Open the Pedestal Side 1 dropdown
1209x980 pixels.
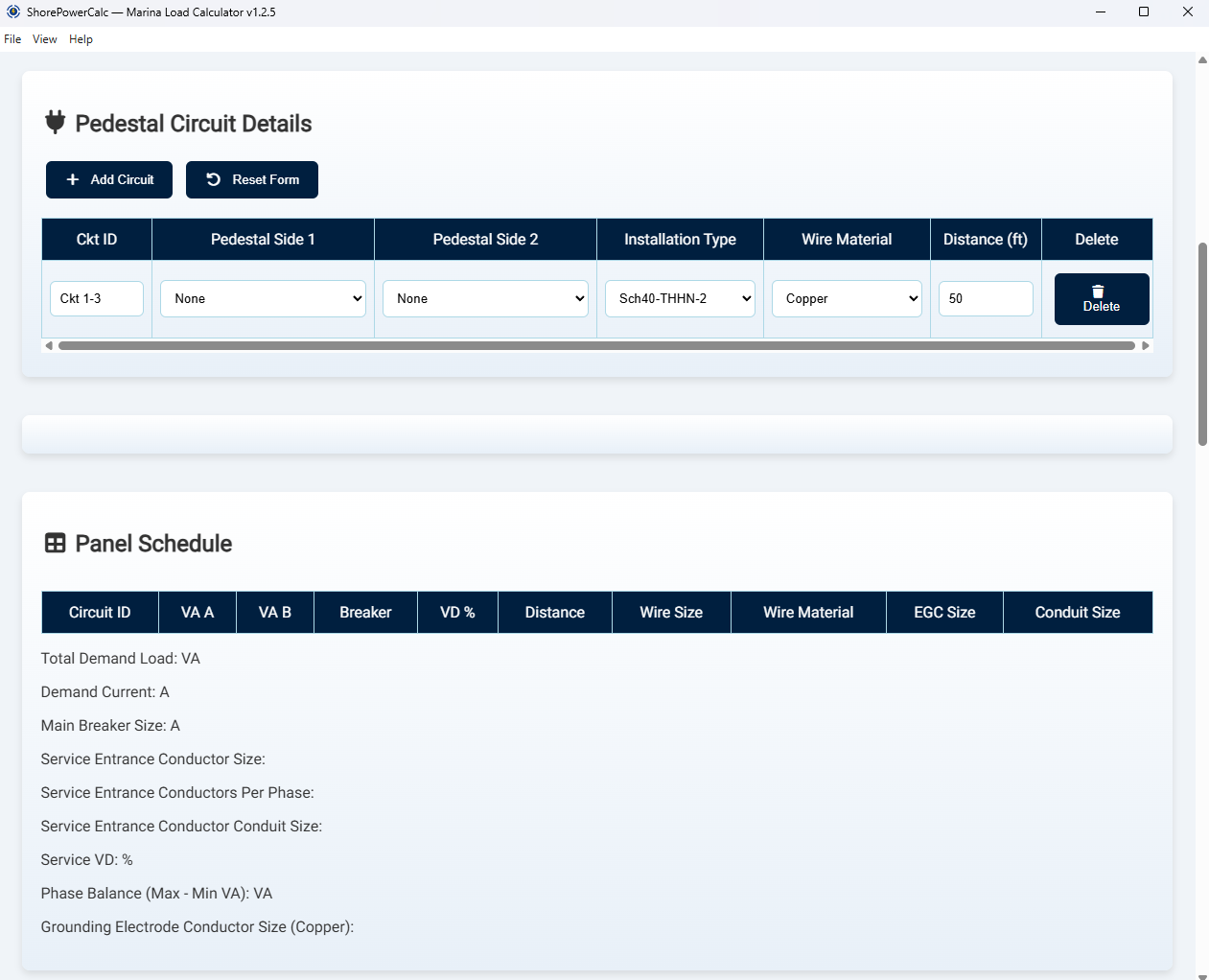[263, 299]
